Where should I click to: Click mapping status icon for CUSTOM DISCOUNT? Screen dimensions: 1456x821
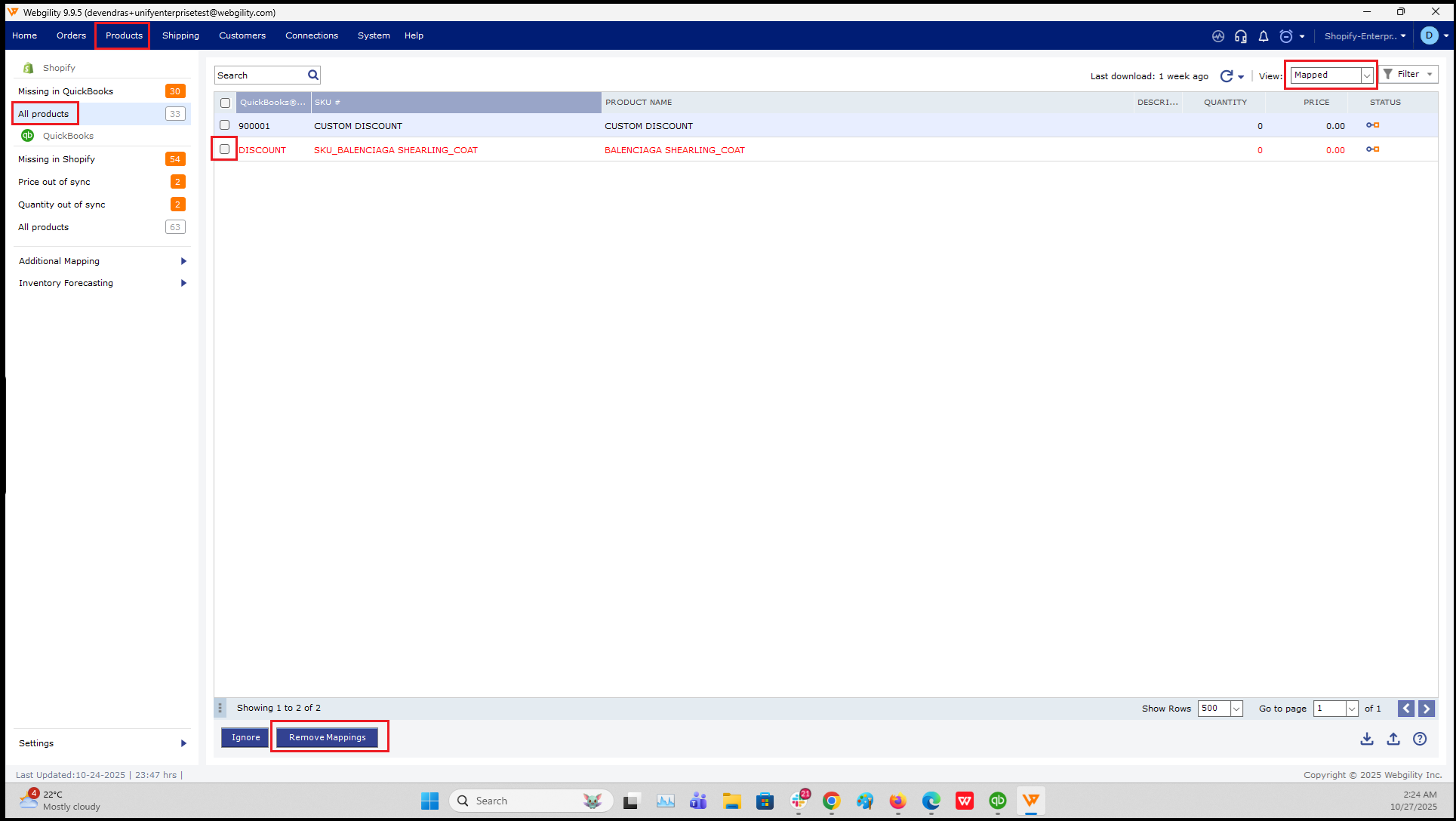click(1373, 125)
